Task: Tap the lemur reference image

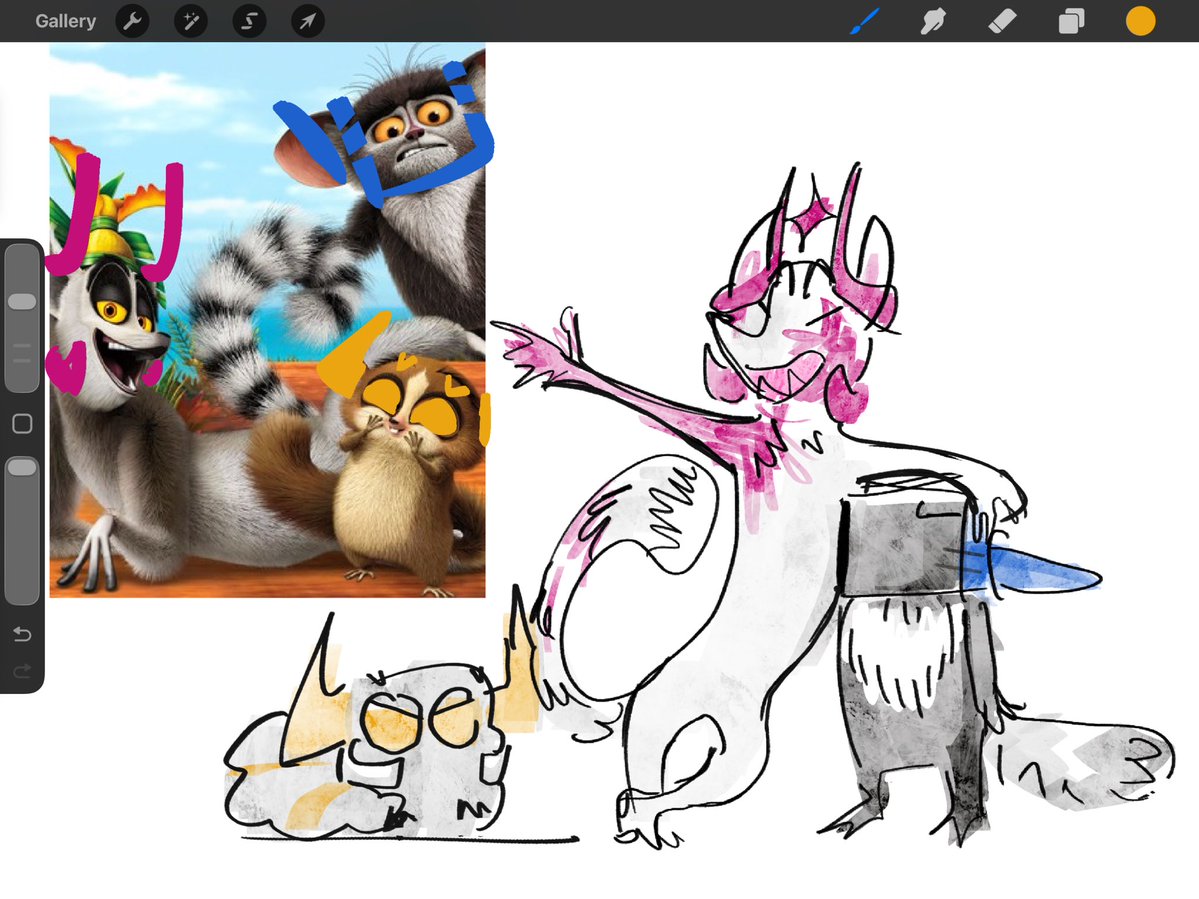Action: (x=267, y=320)
